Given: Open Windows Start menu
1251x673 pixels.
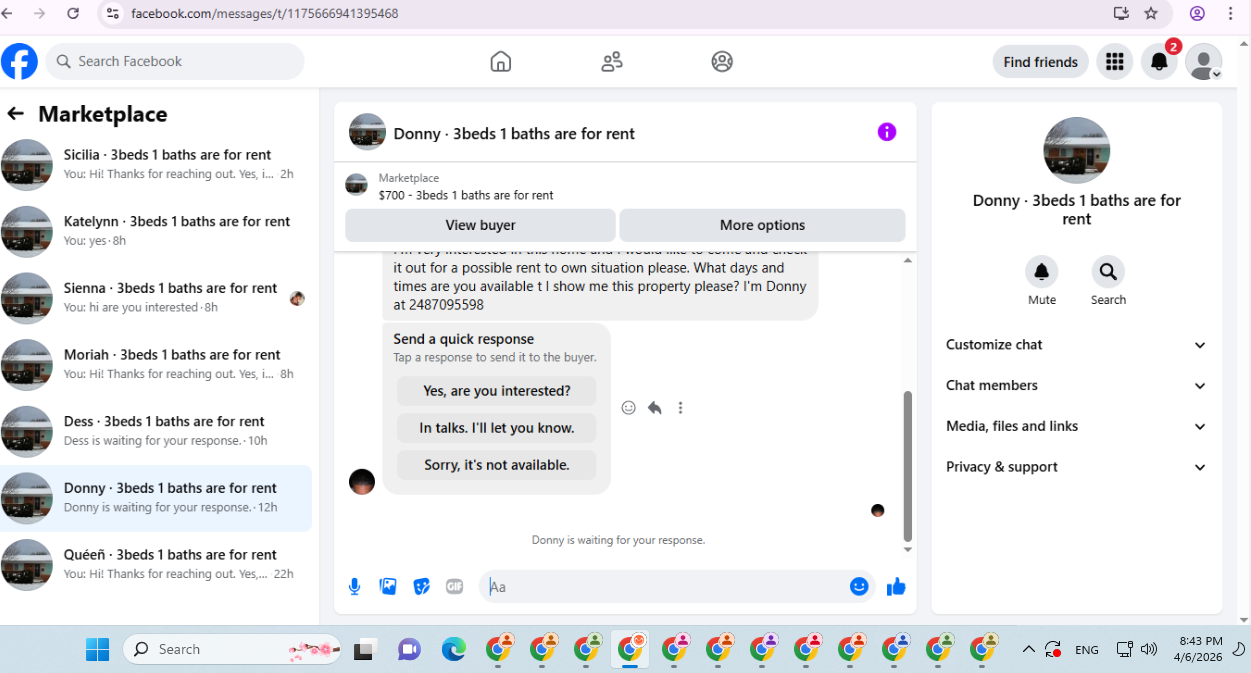Looking at the screenshot, I should tap(97, 649).
